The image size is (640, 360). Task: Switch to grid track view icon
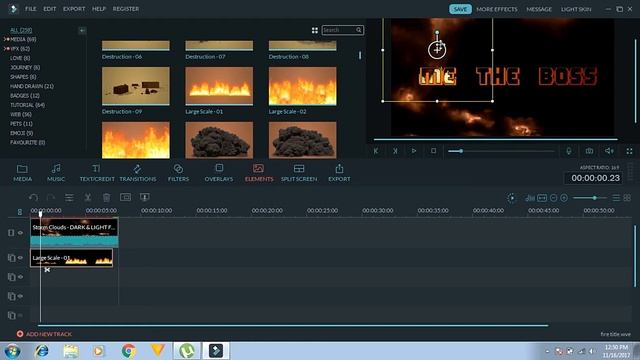(627, 198)
